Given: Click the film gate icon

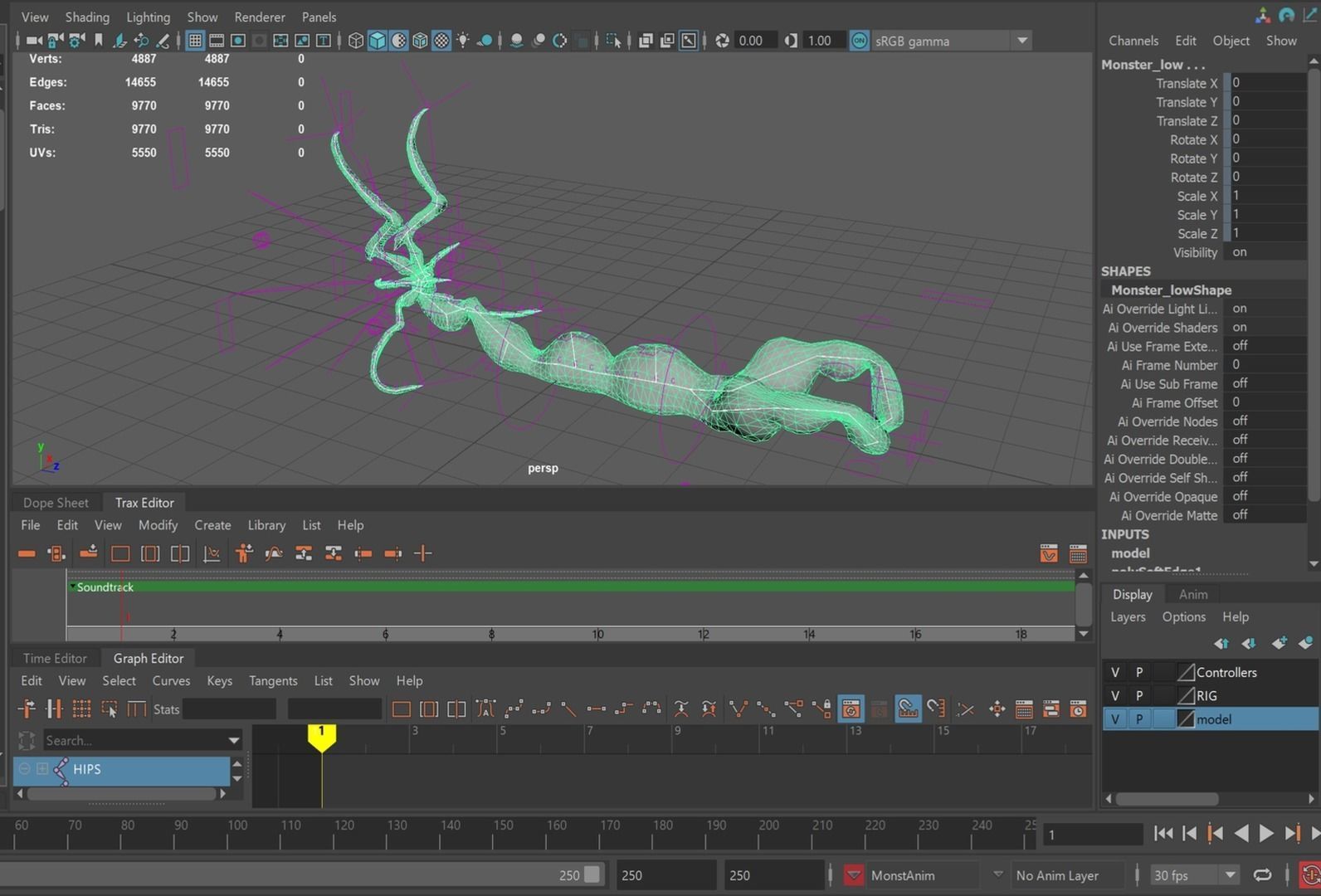Looking at the screenshot, I should coord(217,40).
